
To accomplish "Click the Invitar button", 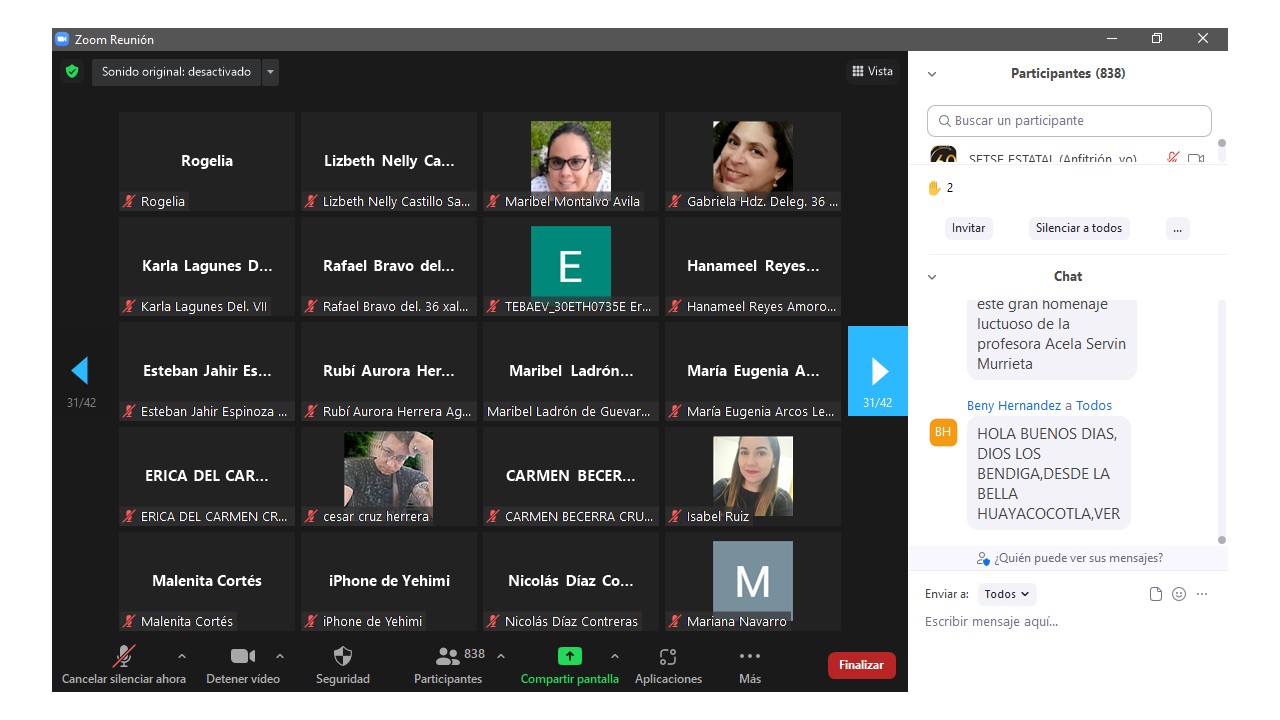I will [968, 228].
